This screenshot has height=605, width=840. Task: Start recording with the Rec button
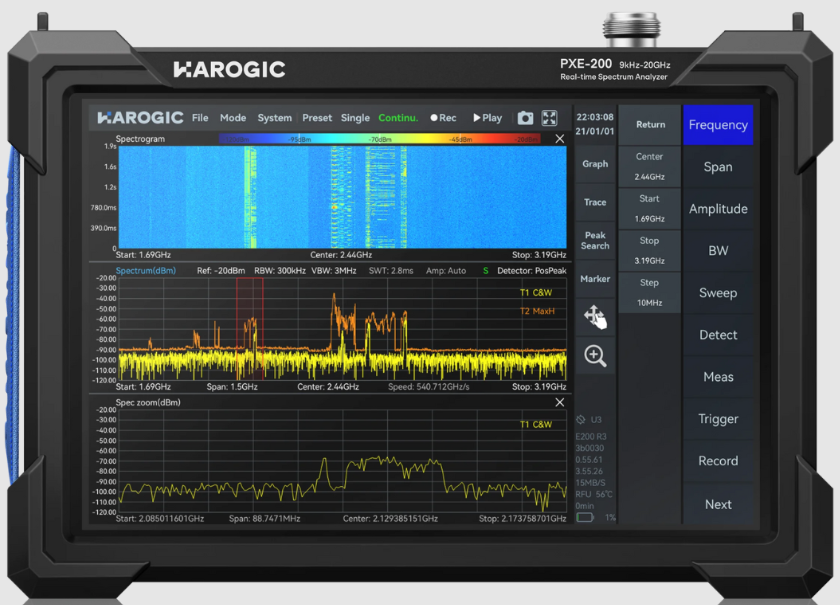click(443, 118)
